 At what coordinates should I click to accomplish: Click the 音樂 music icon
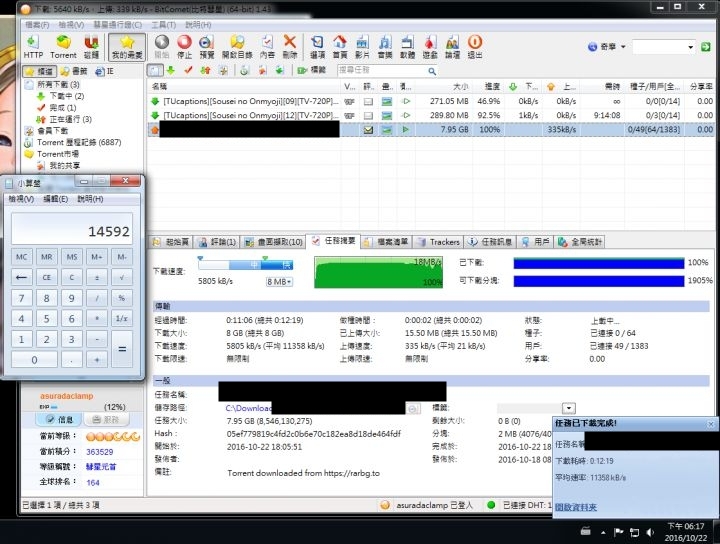pyautogui.click(x=385, y=46)
